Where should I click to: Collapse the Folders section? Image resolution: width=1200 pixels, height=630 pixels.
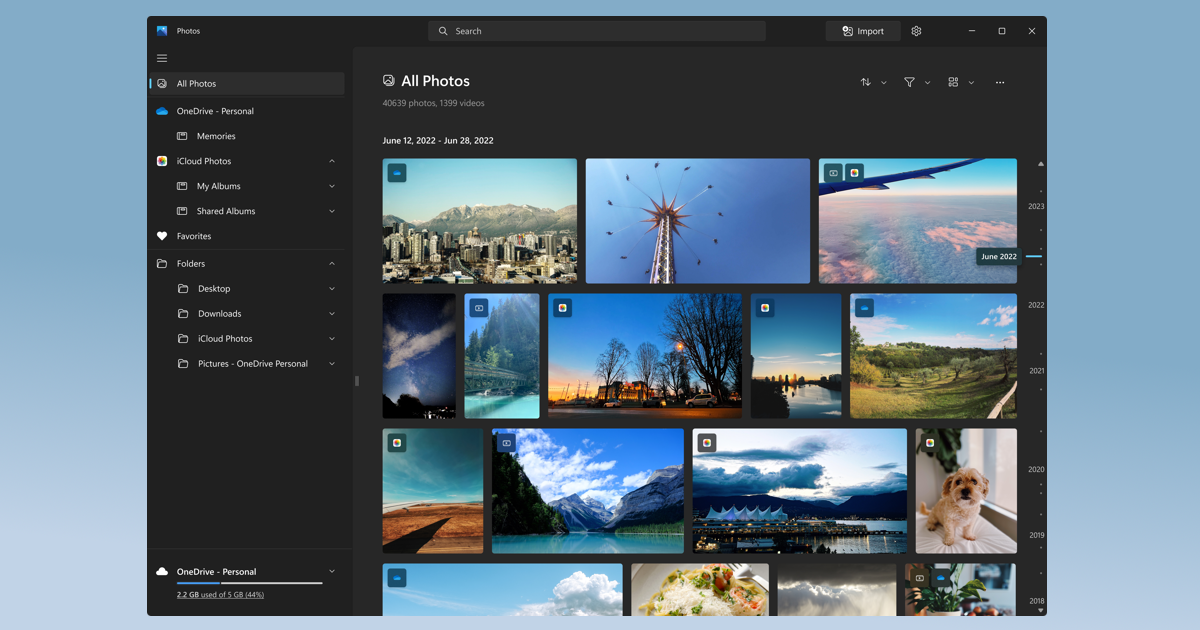pos(332,264)
